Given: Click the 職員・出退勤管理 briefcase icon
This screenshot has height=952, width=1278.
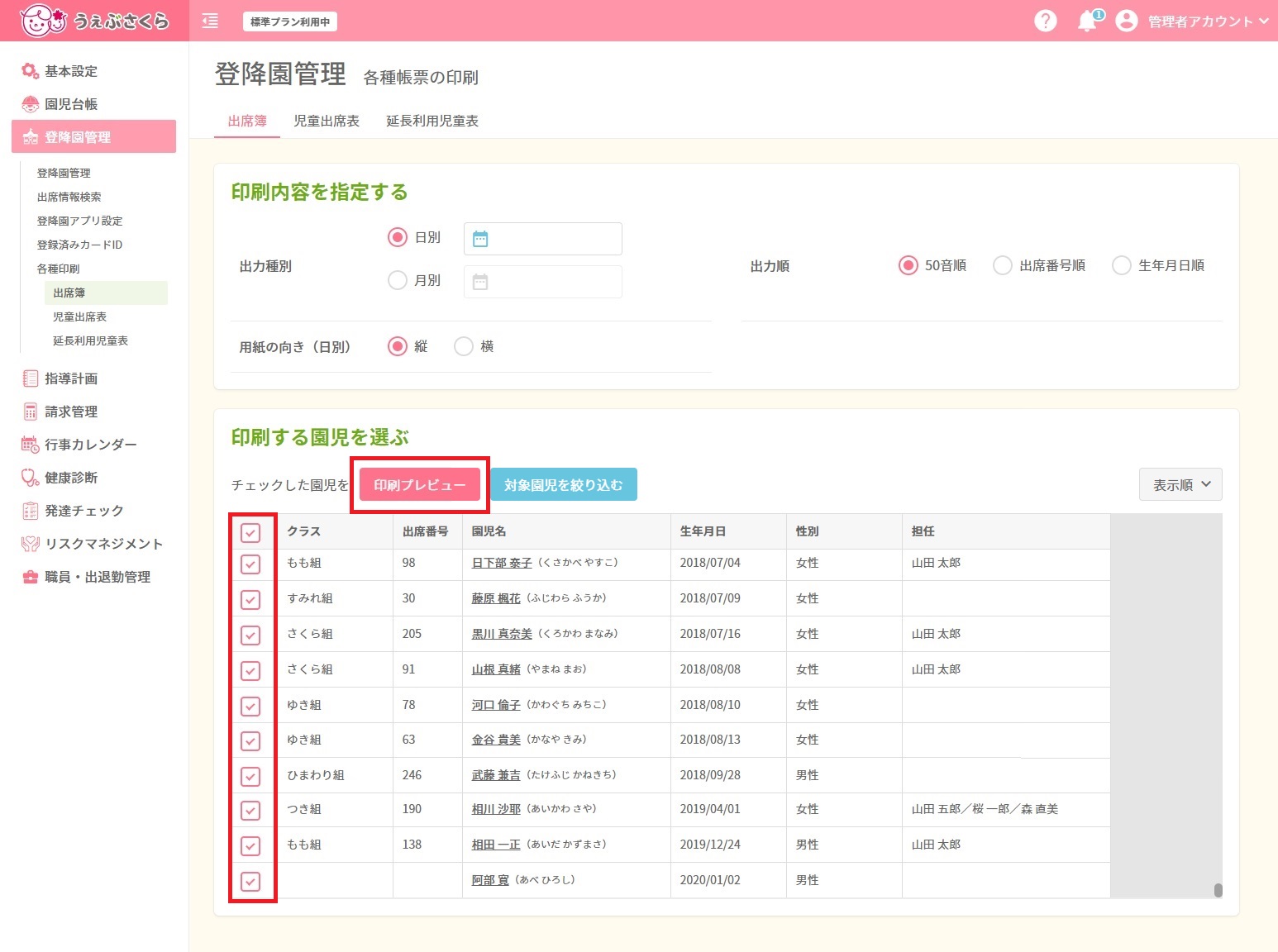Looking at the screenshot, I should (30, 577).
